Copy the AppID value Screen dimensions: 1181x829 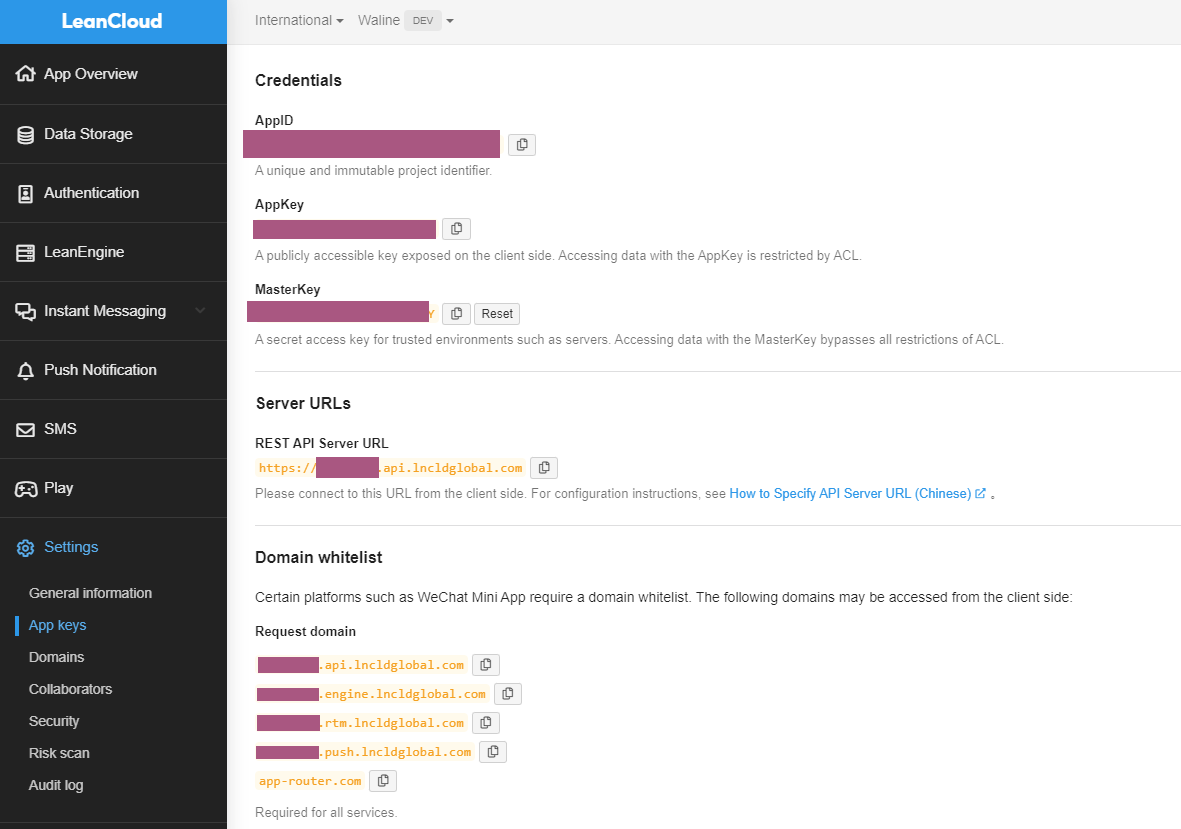tap(522, 145)
